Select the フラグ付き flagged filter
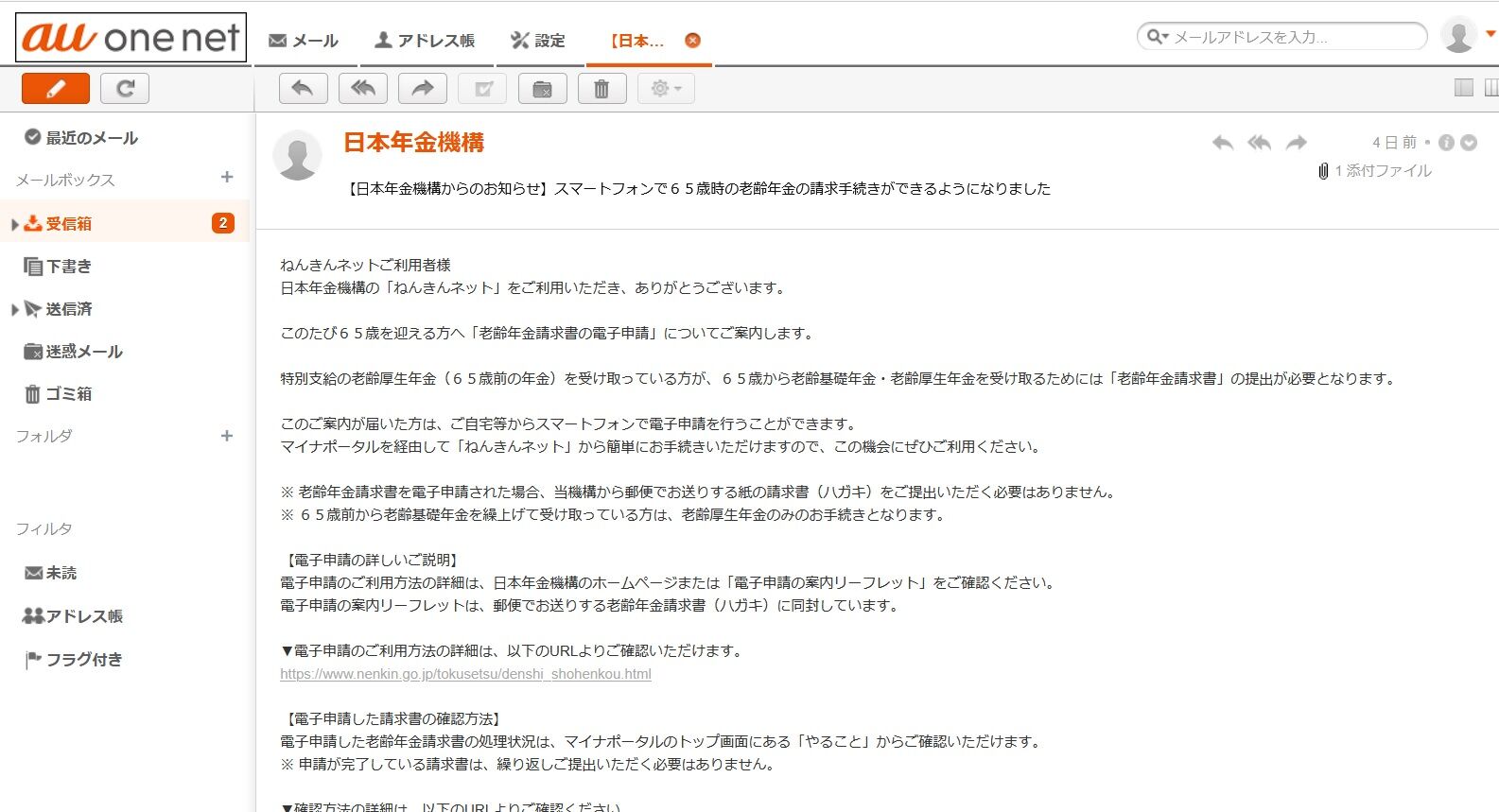This screenshot has height=812, width=1499. click(73, 660)
